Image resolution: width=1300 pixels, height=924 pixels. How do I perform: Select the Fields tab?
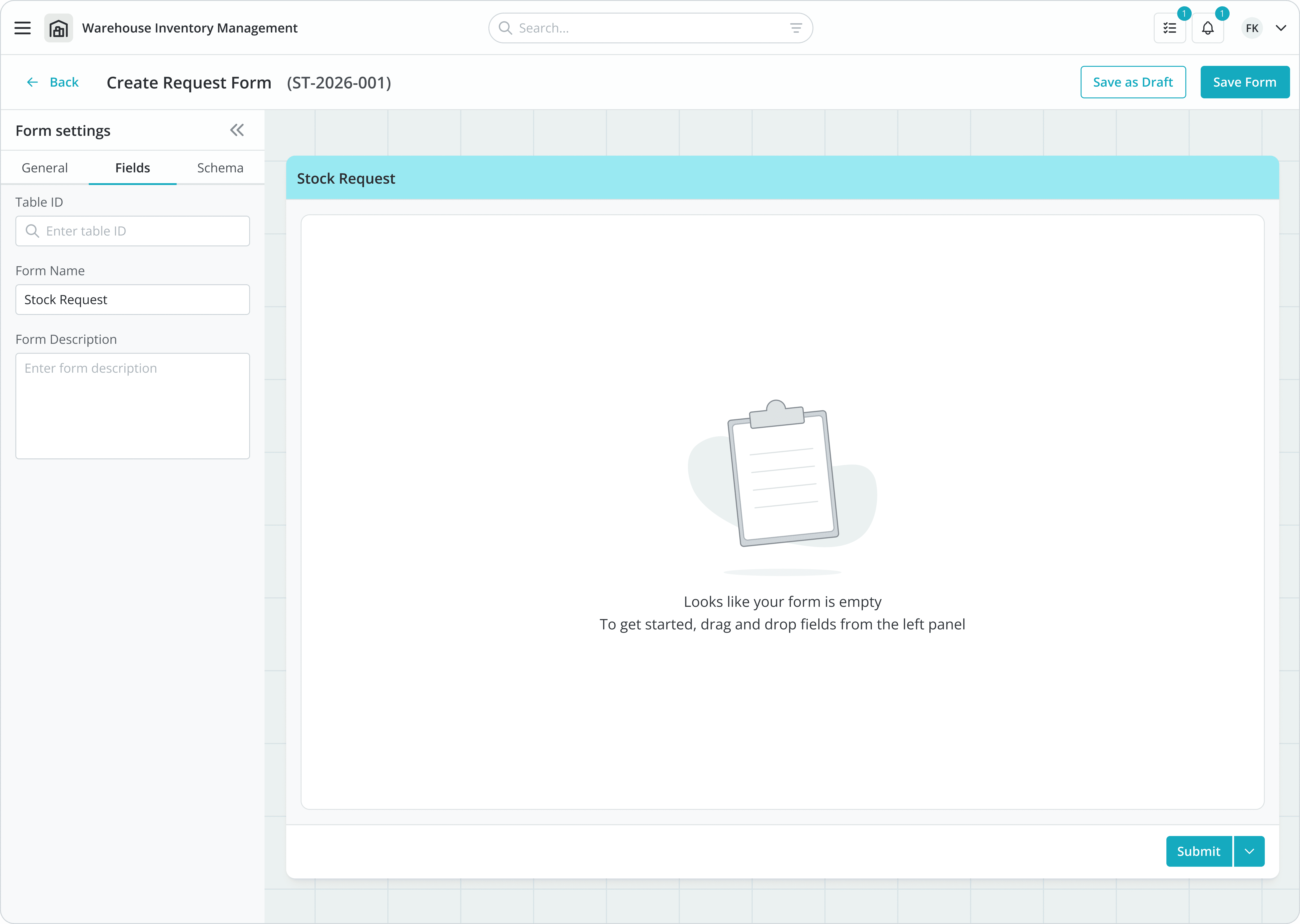pyautogui.click(x=133, y=168)
